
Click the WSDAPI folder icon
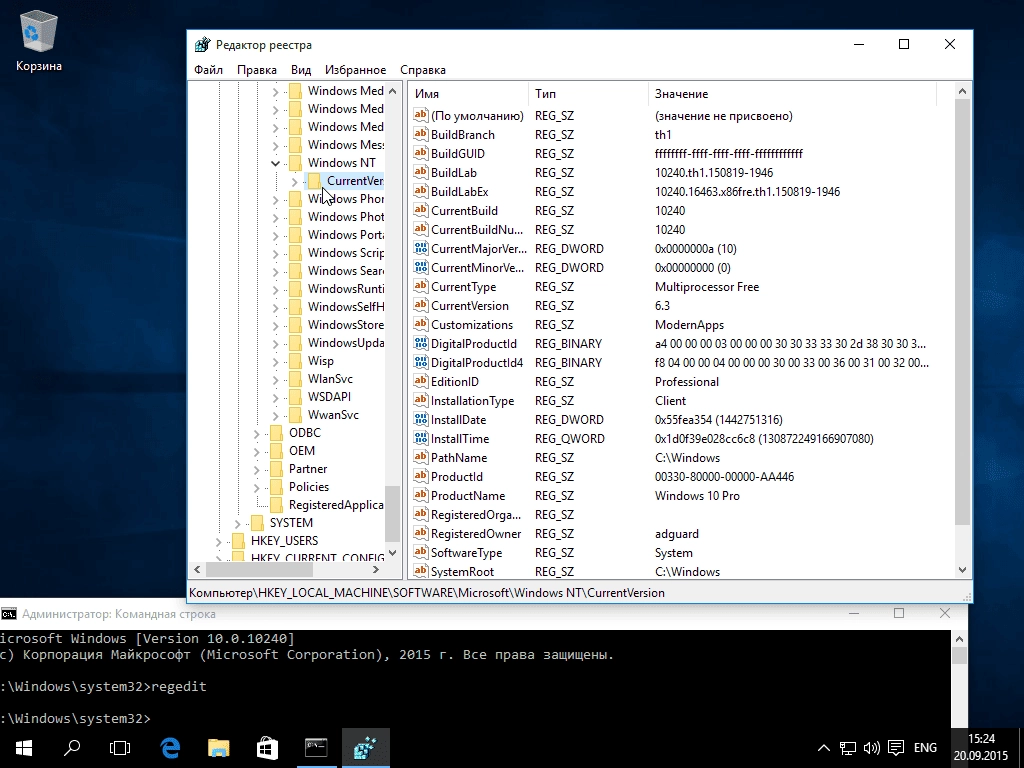(x=295, y=396)
